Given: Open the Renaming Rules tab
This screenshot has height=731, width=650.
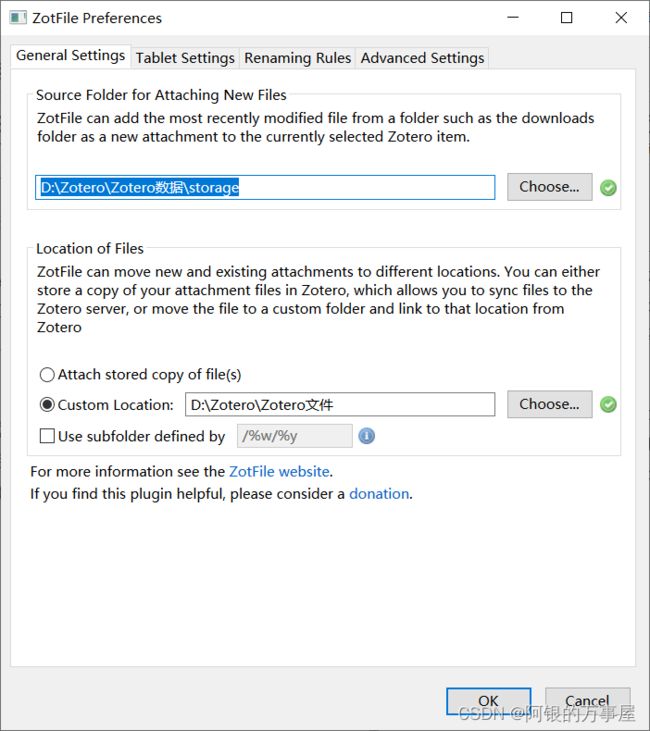Looking at the screenshot, I should (x=297, y=58).
